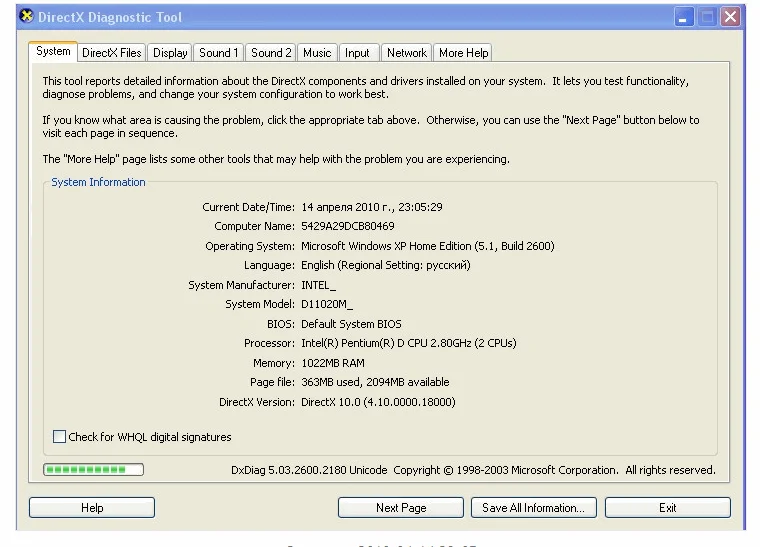This screenshot has height=547, width=760.
Task: Click the Language value English (Regional Setting: русский)
Action: pyautogui.click(x=386, y=266)
